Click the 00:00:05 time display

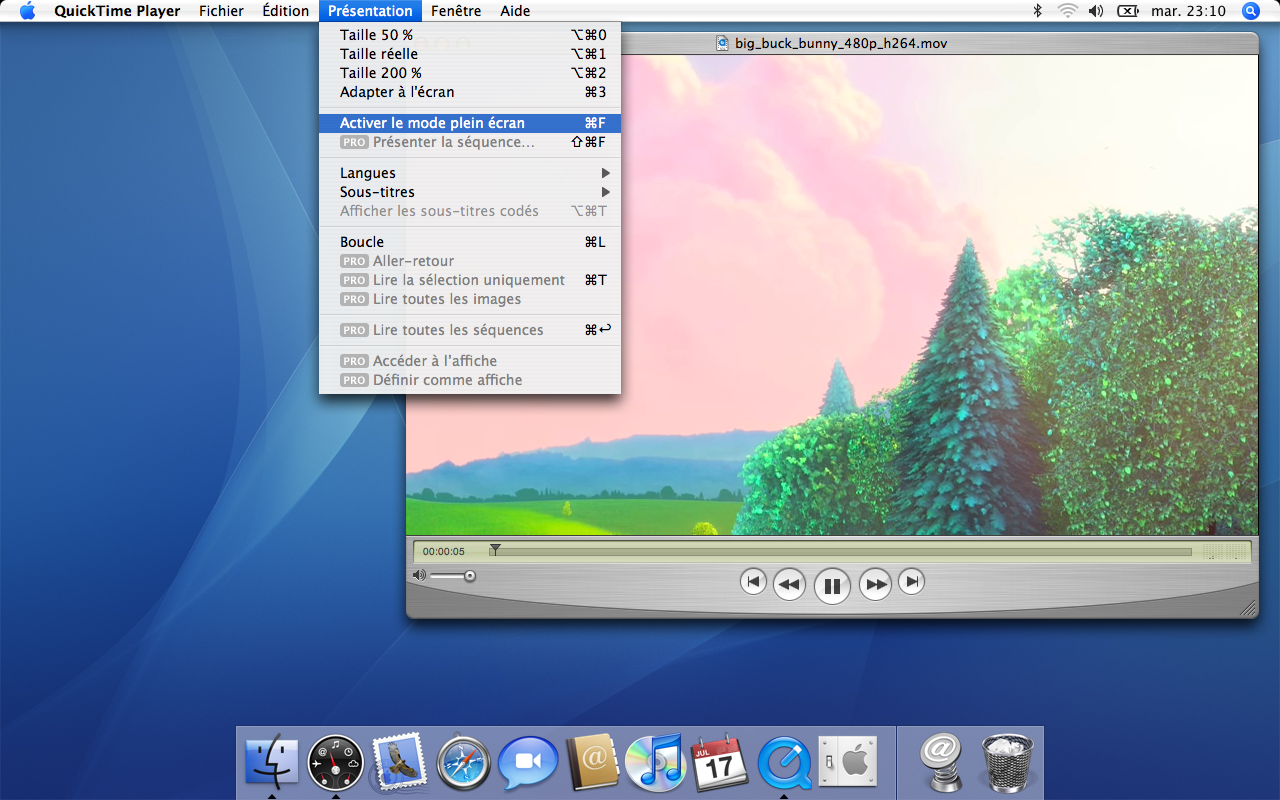coord(444,551)
